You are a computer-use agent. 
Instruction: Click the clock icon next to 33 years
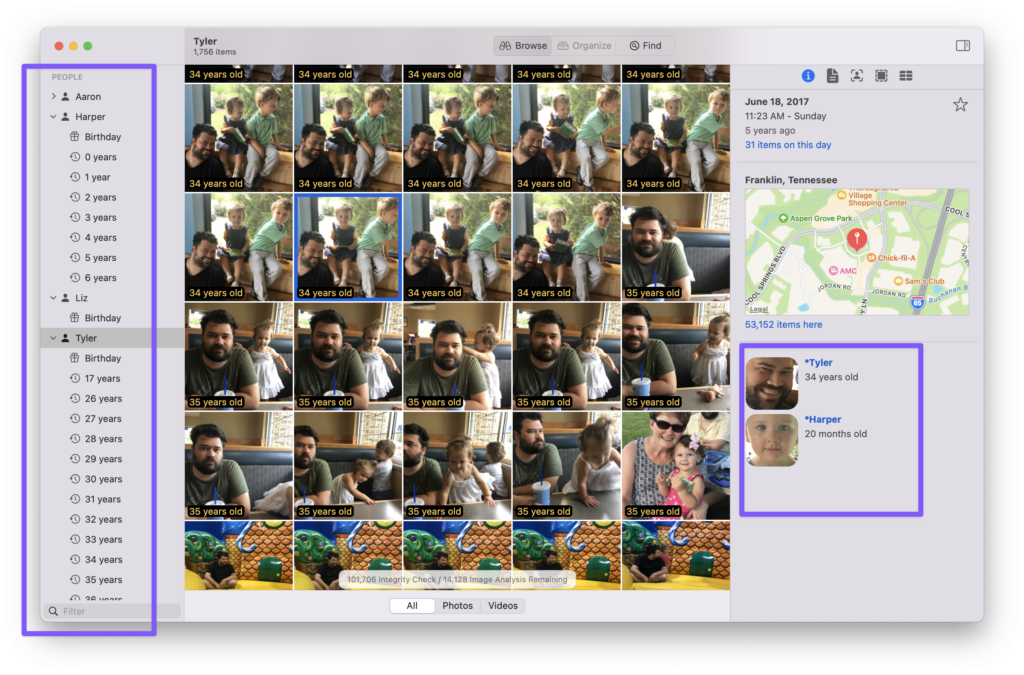(75, 539)
